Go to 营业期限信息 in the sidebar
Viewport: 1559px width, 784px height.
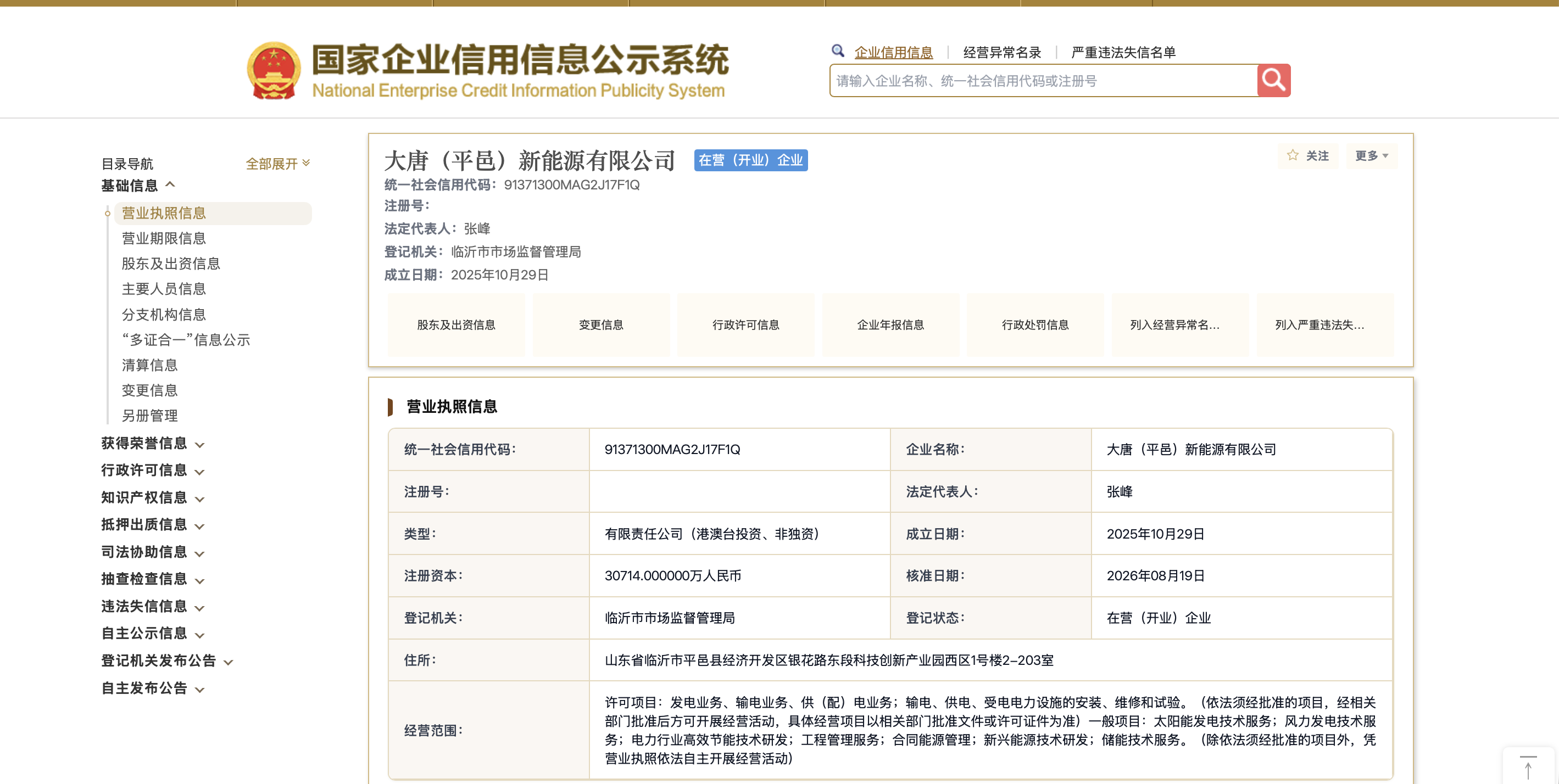pyautogui.click(x=163, y=238)
